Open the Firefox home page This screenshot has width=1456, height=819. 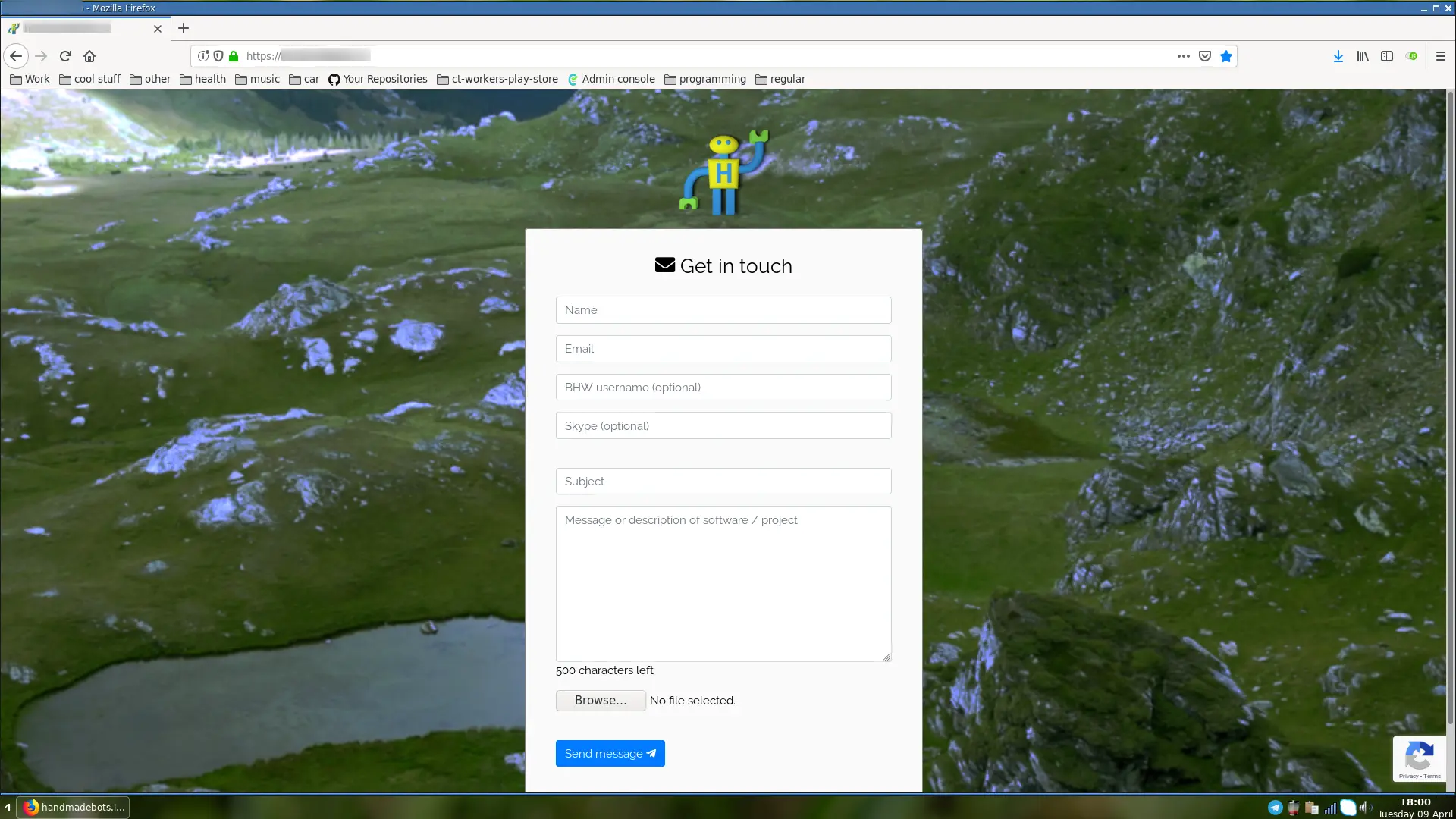coord(89,56)
